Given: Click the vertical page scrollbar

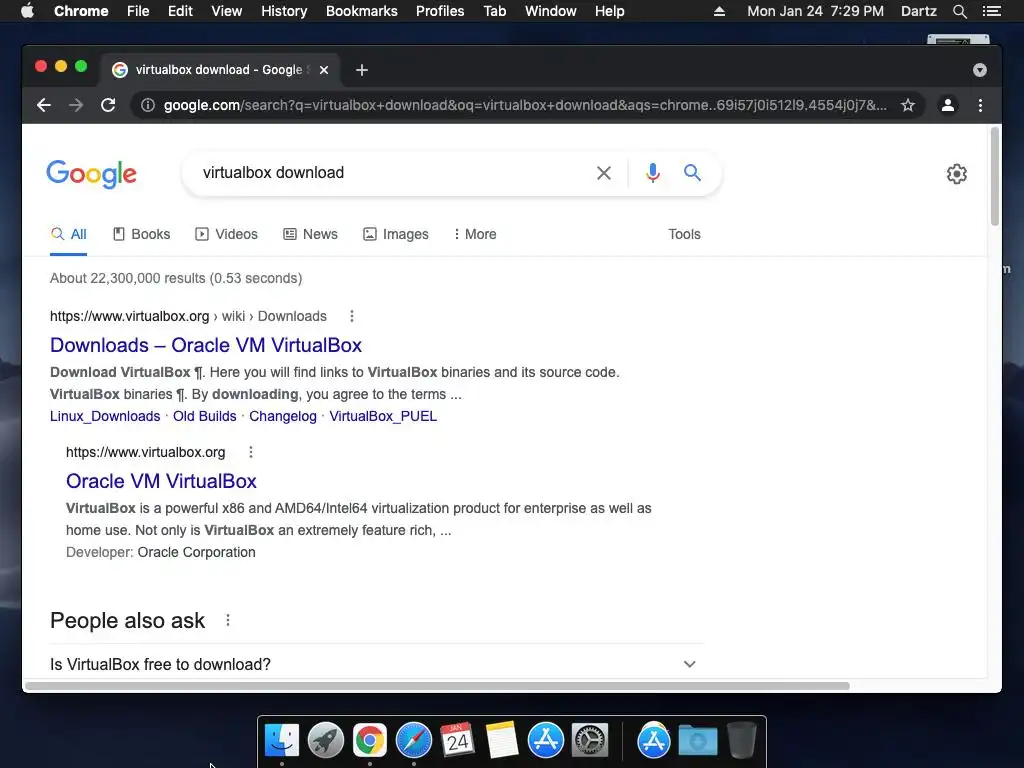Looking at the screenshot, I should (995, 176).
